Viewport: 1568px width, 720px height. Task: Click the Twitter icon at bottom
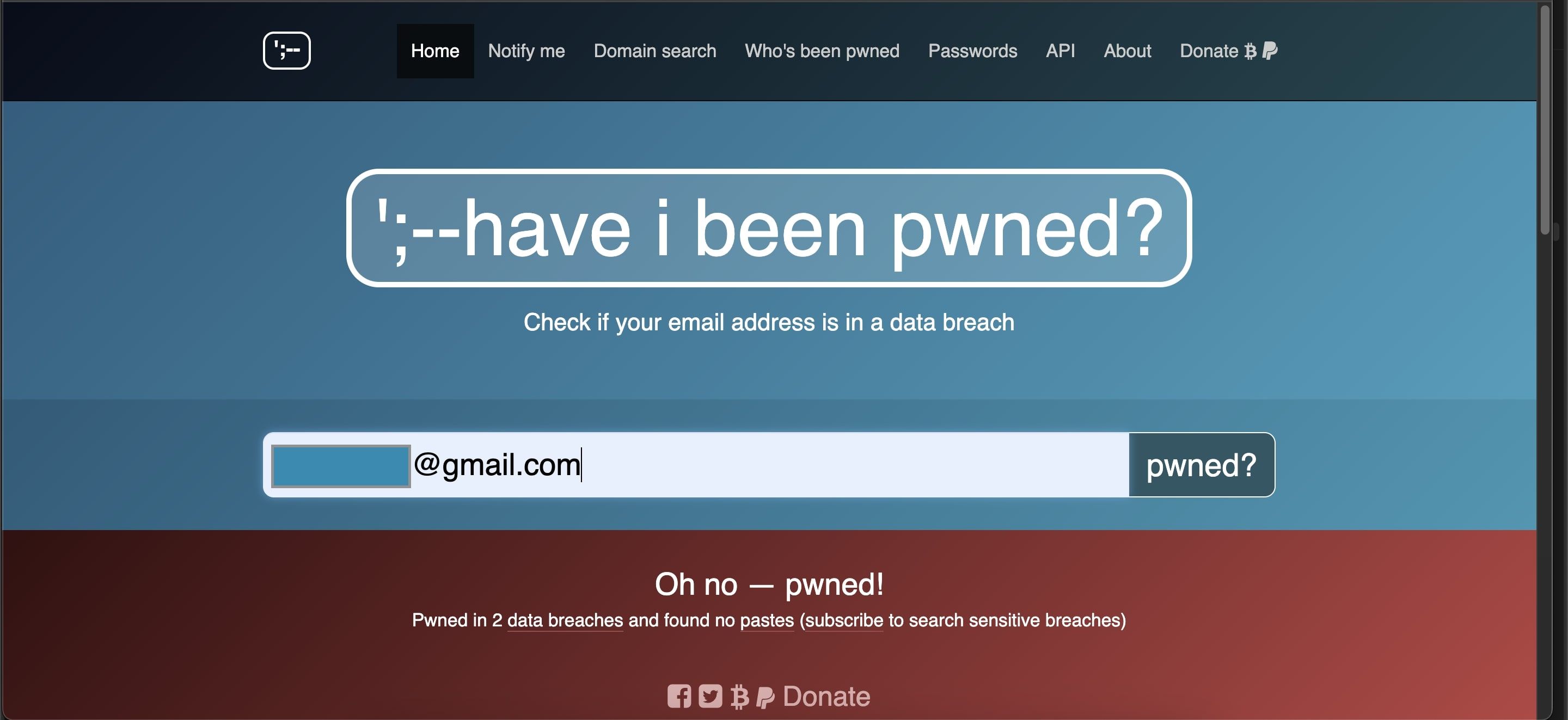[710, 696]
